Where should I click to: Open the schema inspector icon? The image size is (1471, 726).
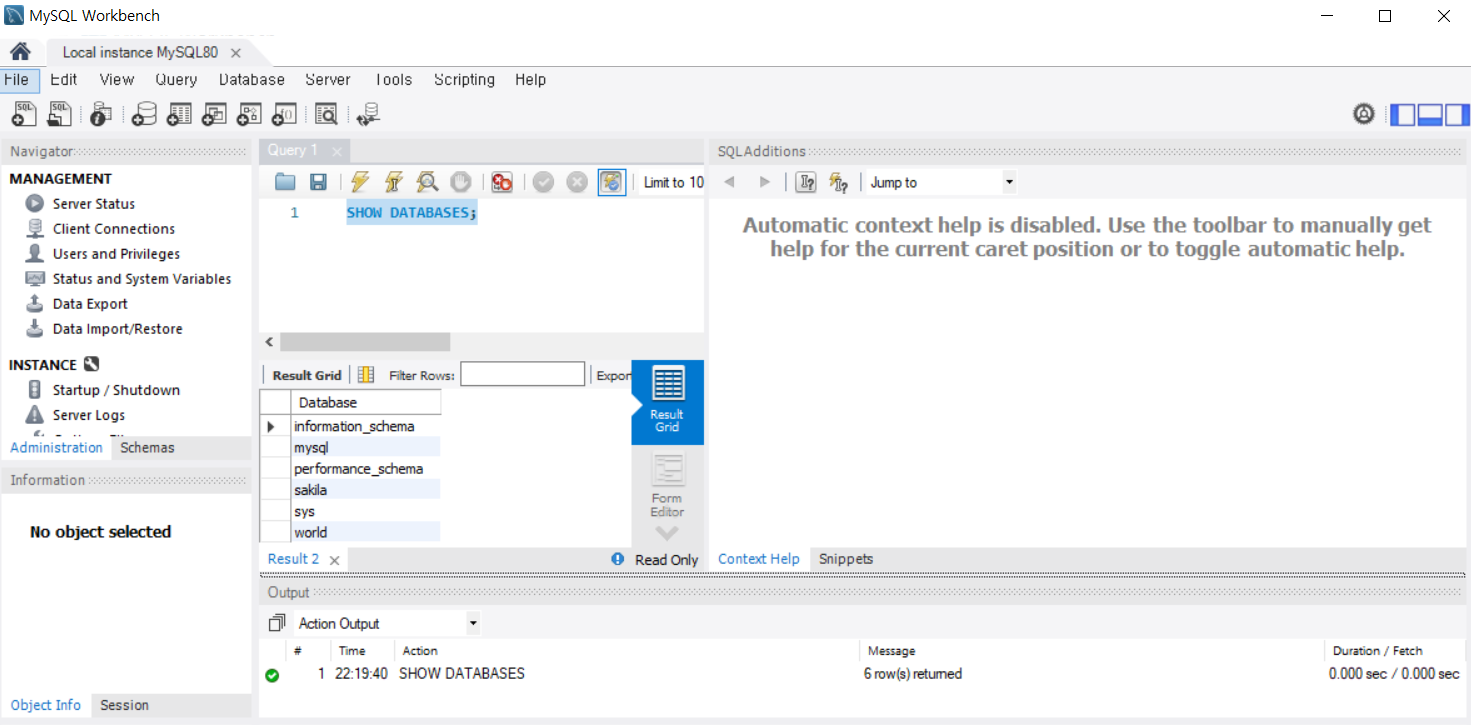click(100, 114)
